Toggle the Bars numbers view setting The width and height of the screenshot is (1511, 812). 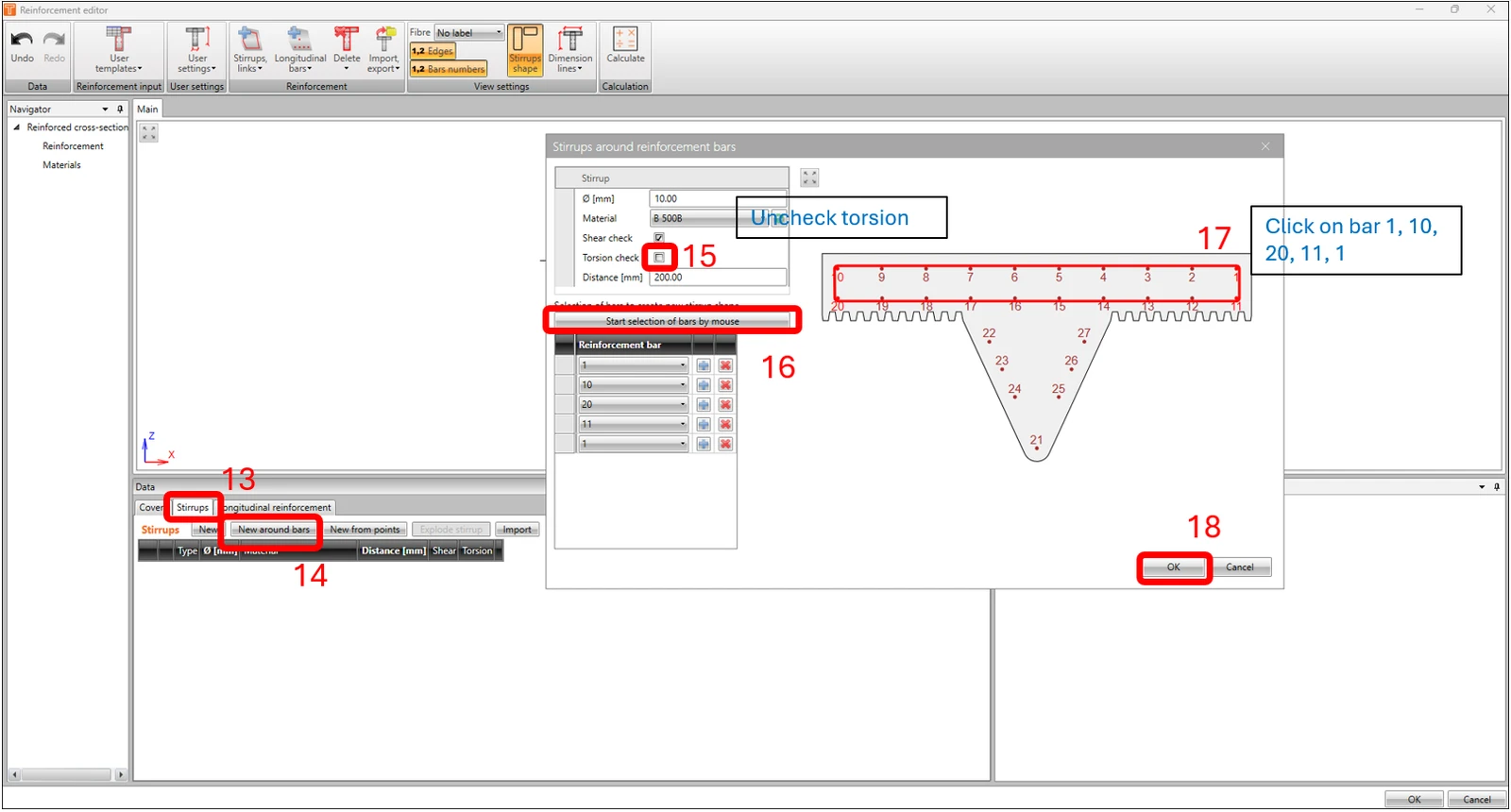click(449, 69)
